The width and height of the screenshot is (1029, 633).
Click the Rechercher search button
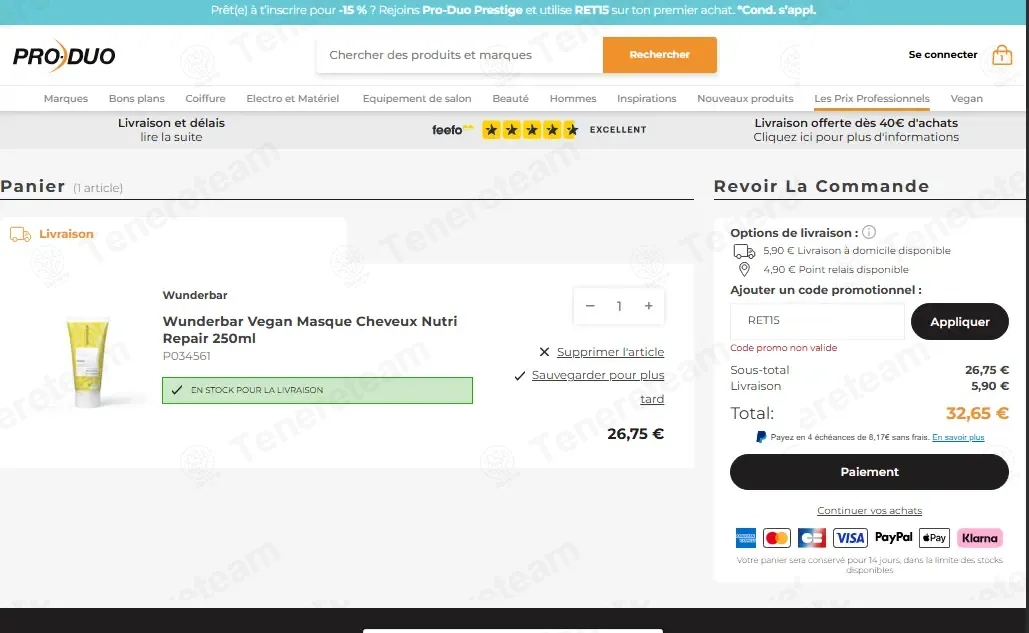660,55
